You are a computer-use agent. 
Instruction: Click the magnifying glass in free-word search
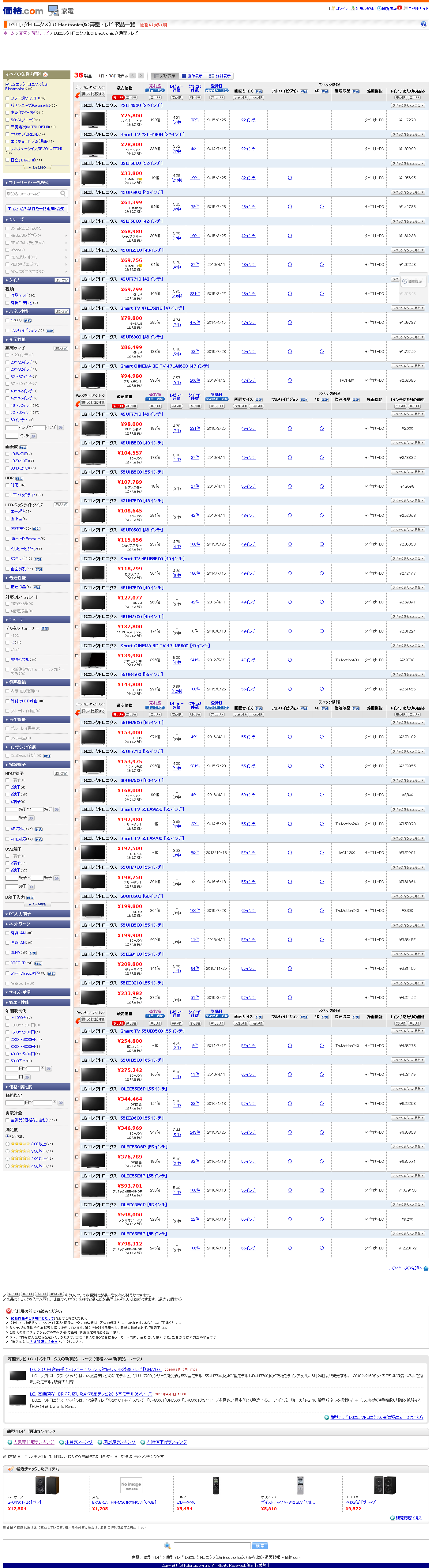pos(63,194)
